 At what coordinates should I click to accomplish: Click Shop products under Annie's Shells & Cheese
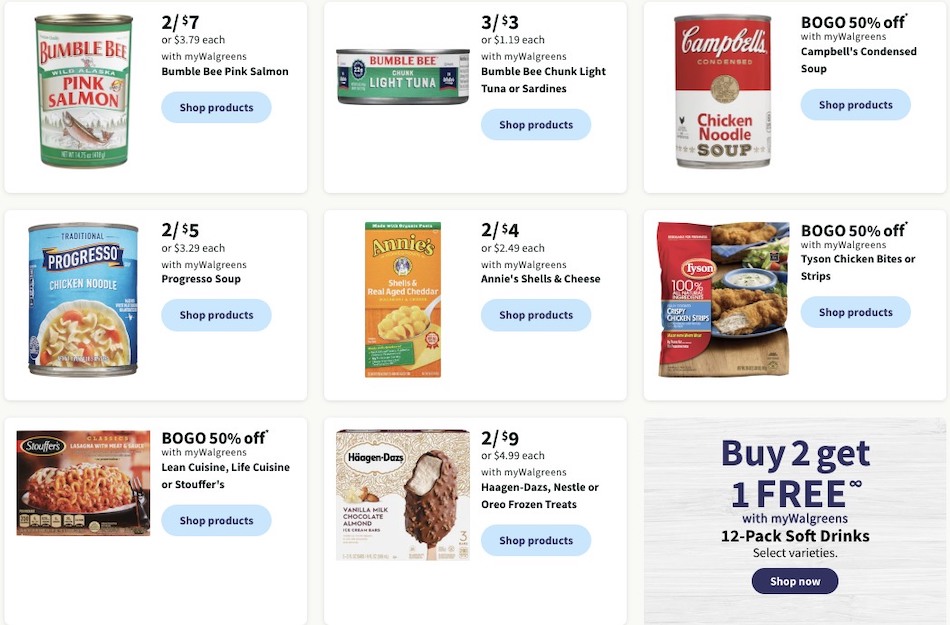tap(536, 315)
